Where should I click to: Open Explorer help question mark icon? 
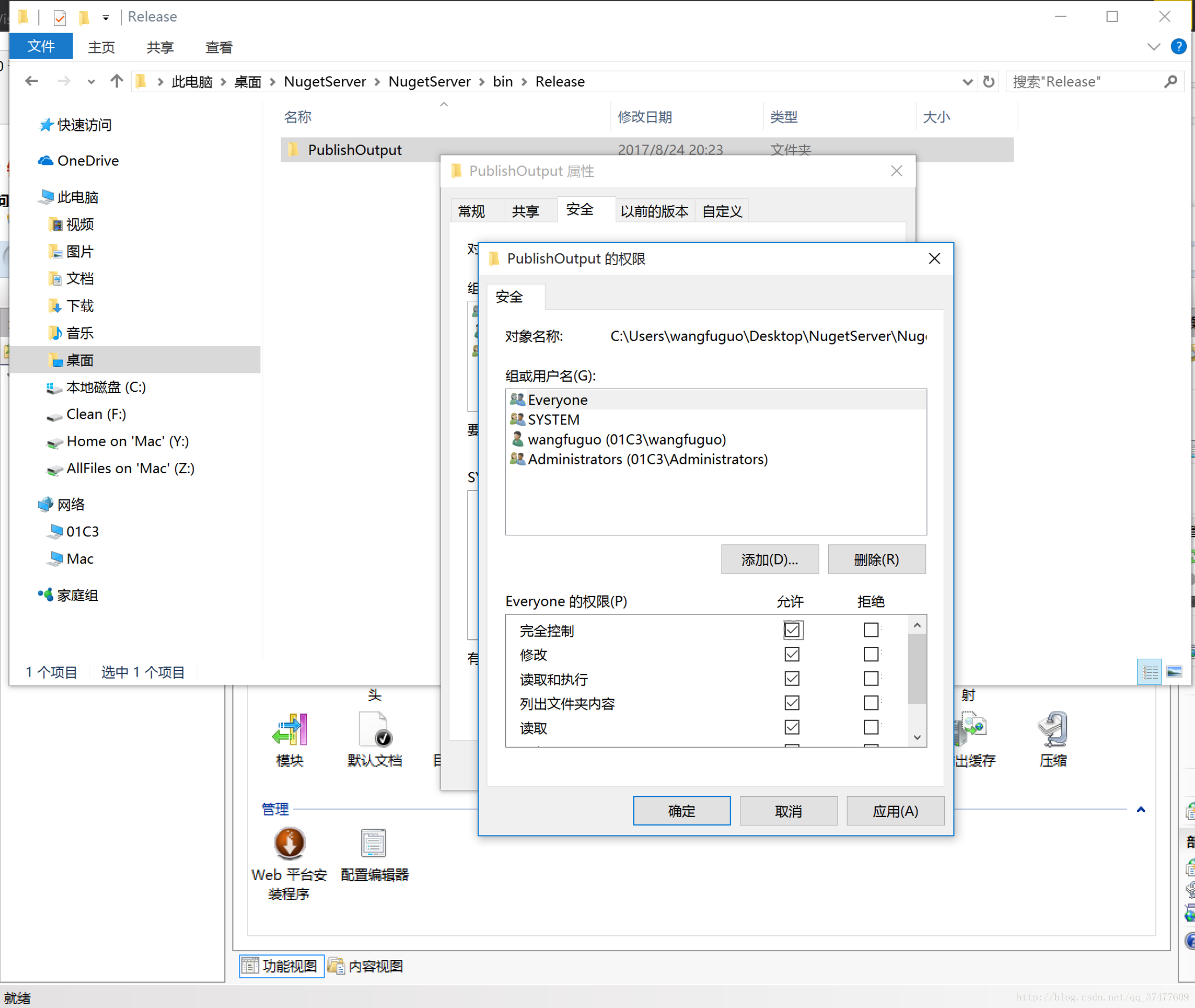tap(1178, 47)
